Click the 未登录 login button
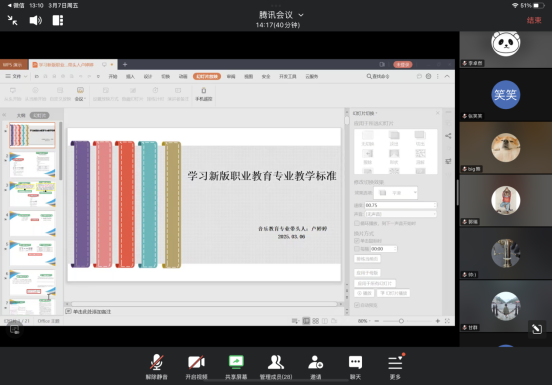 click(x=403, y=64)
